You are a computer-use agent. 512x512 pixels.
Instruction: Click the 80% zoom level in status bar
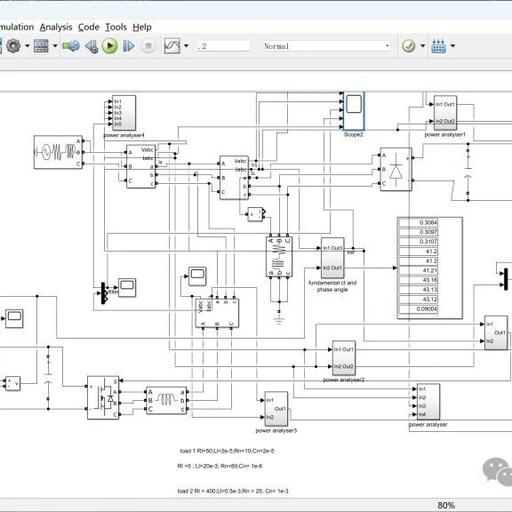pos(446,506)
